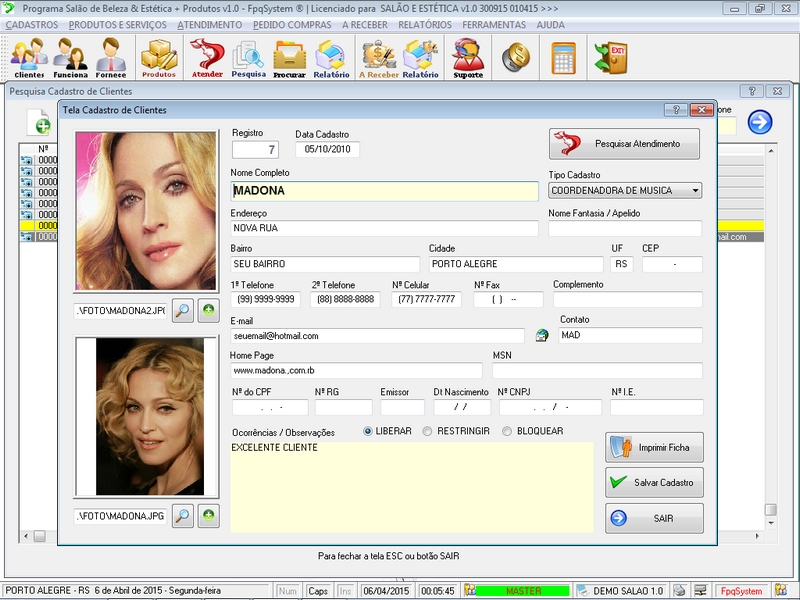Click the send e-mail icon beside E-mail field
The height and width of the screenshot is (600, 800).
click(542, 335)
